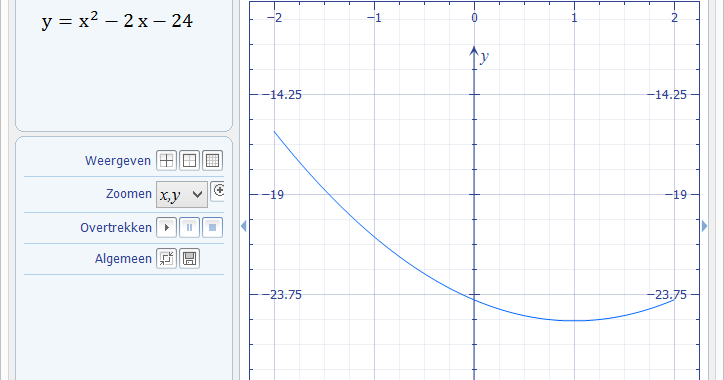This screenshot has width=724, height=380.
Task: Select the boxed-axes display icon
Action: coord(189,161)
